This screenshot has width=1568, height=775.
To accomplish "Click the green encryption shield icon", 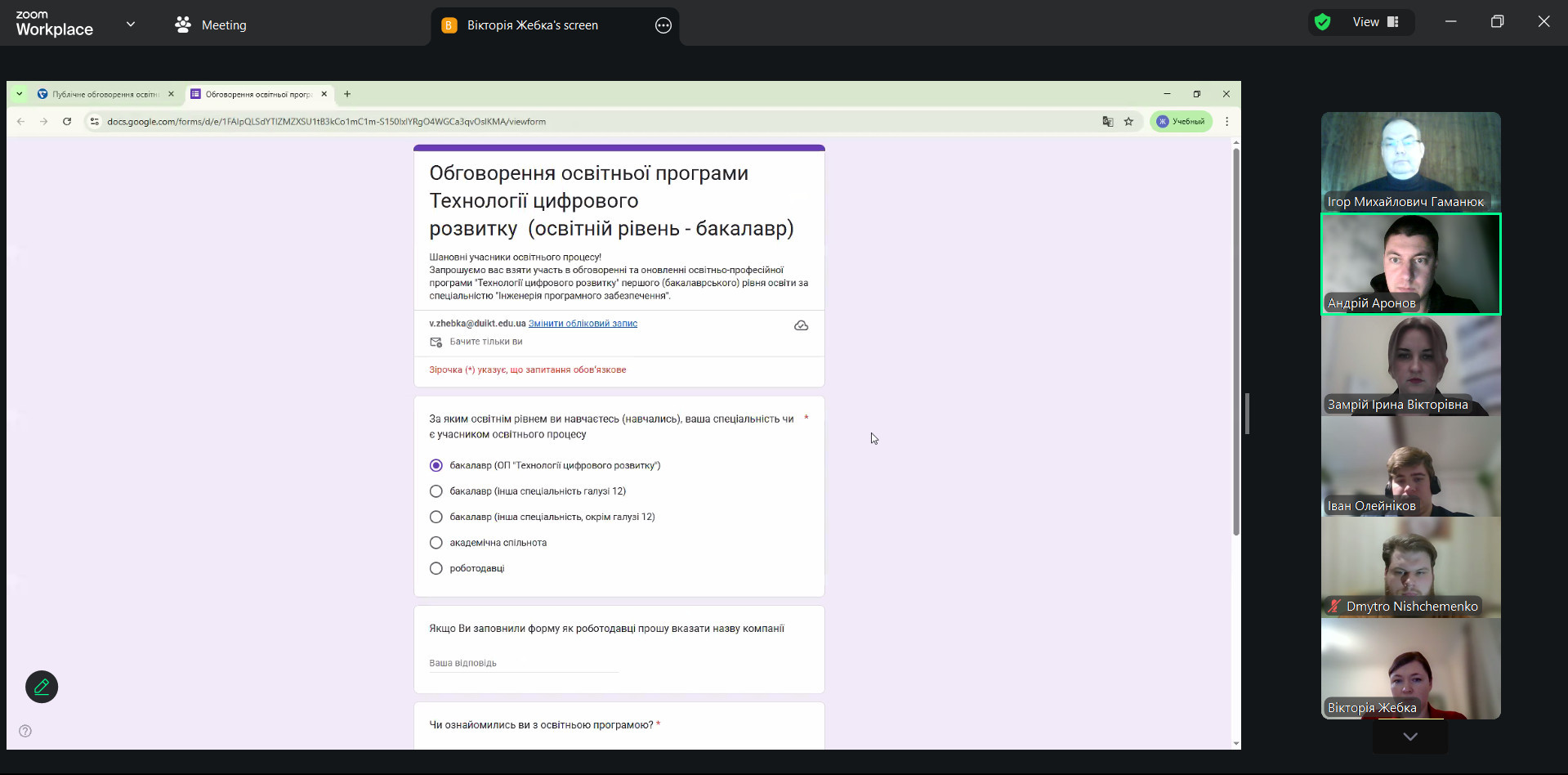I will (1322, 22).
